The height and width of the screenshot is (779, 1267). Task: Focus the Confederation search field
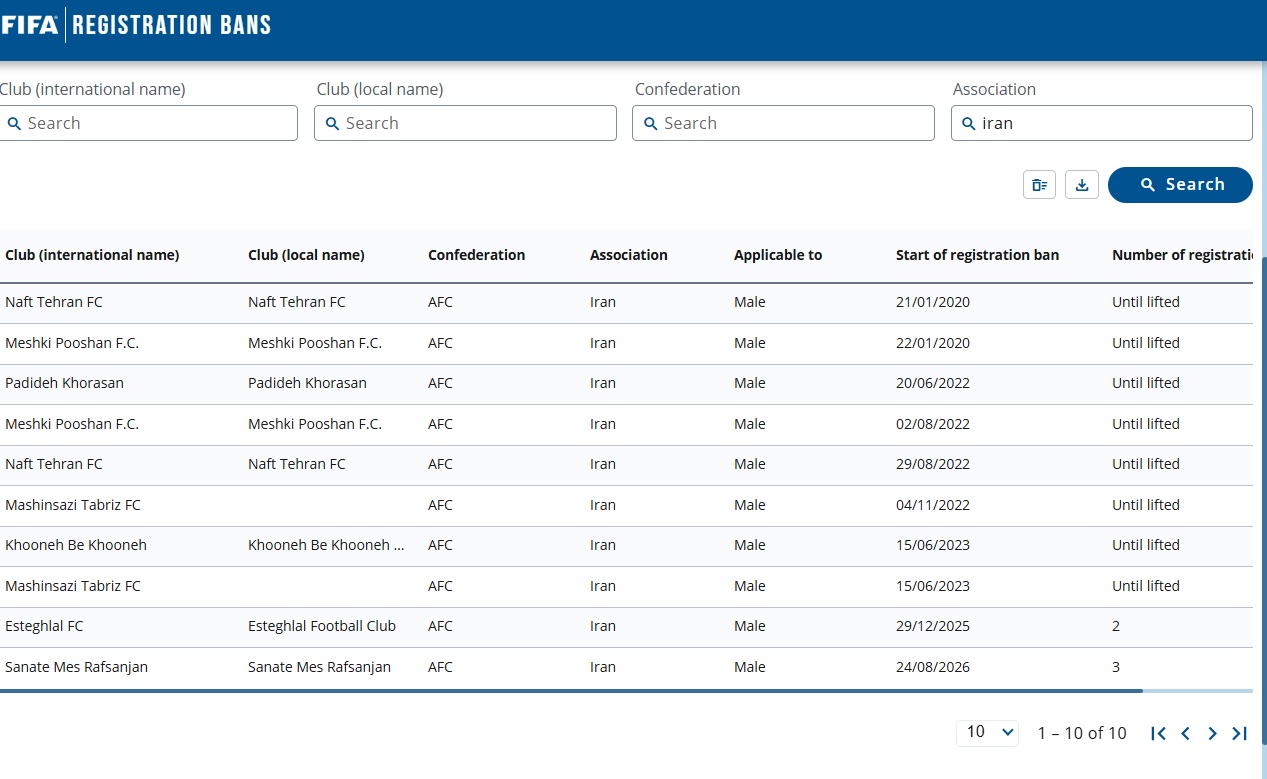point(783,123)
